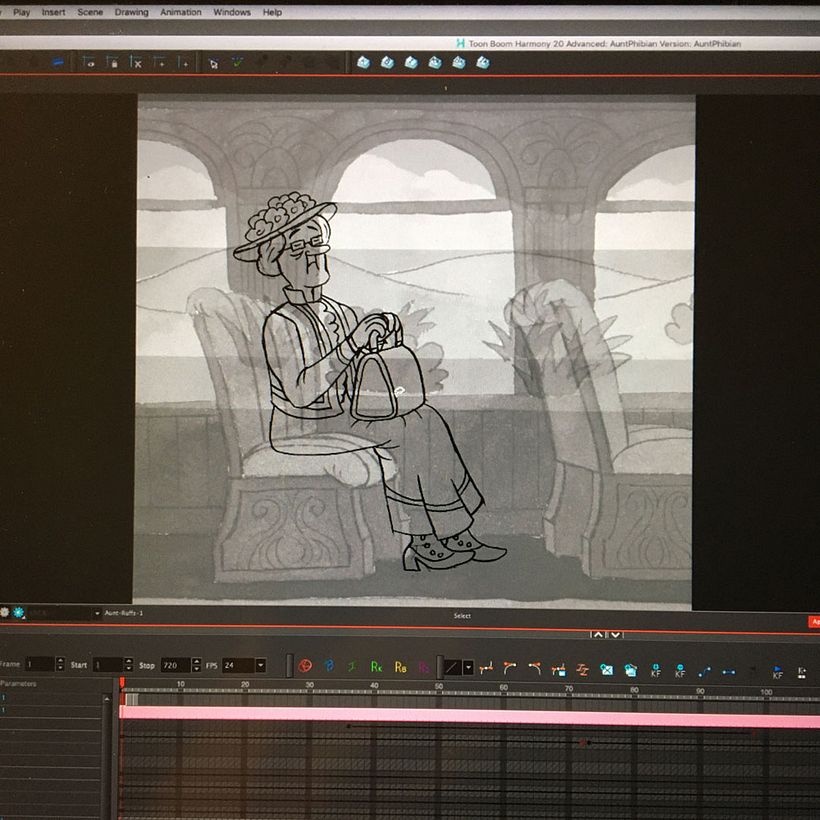The width and height of the screenshot is (820, 820).
Task: Click the sixth blue cube view icon
Action: pos(483,63)
